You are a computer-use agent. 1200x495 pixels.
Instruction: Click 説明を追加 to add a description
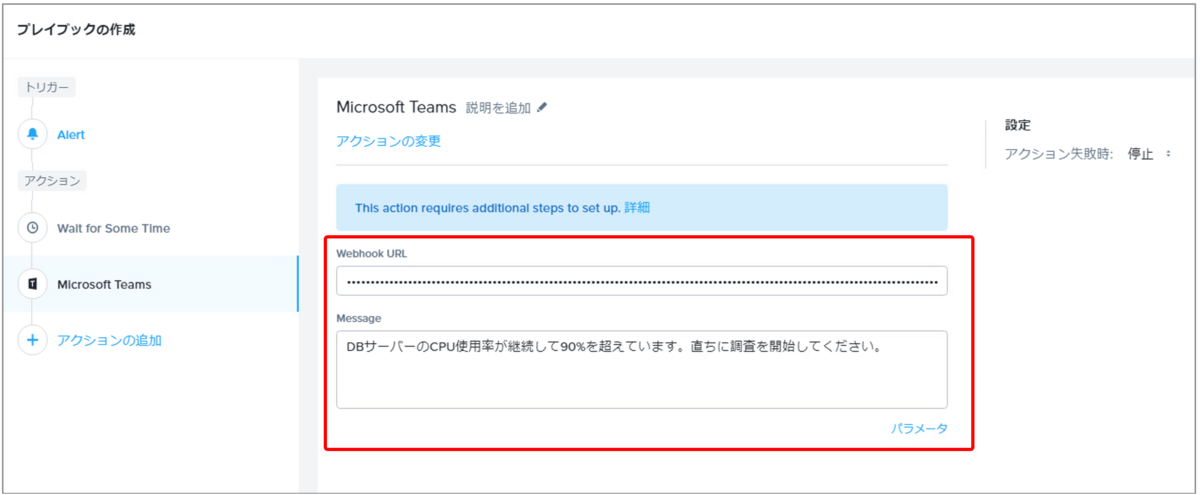(x=498, y=108)
